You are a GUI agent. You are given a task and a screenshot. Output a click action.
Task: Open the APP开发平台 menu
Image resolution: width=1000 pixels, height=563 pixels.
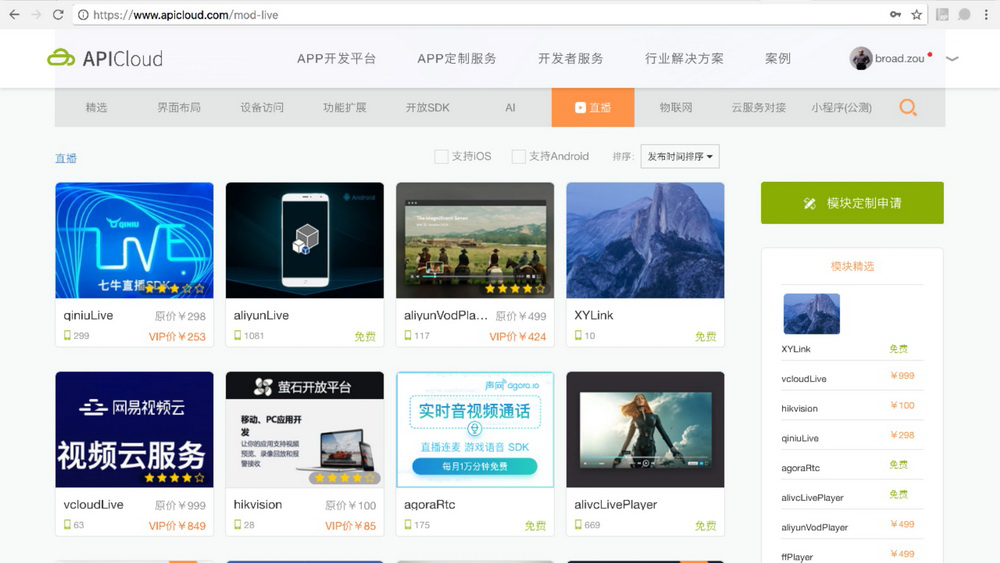(336, 59)
